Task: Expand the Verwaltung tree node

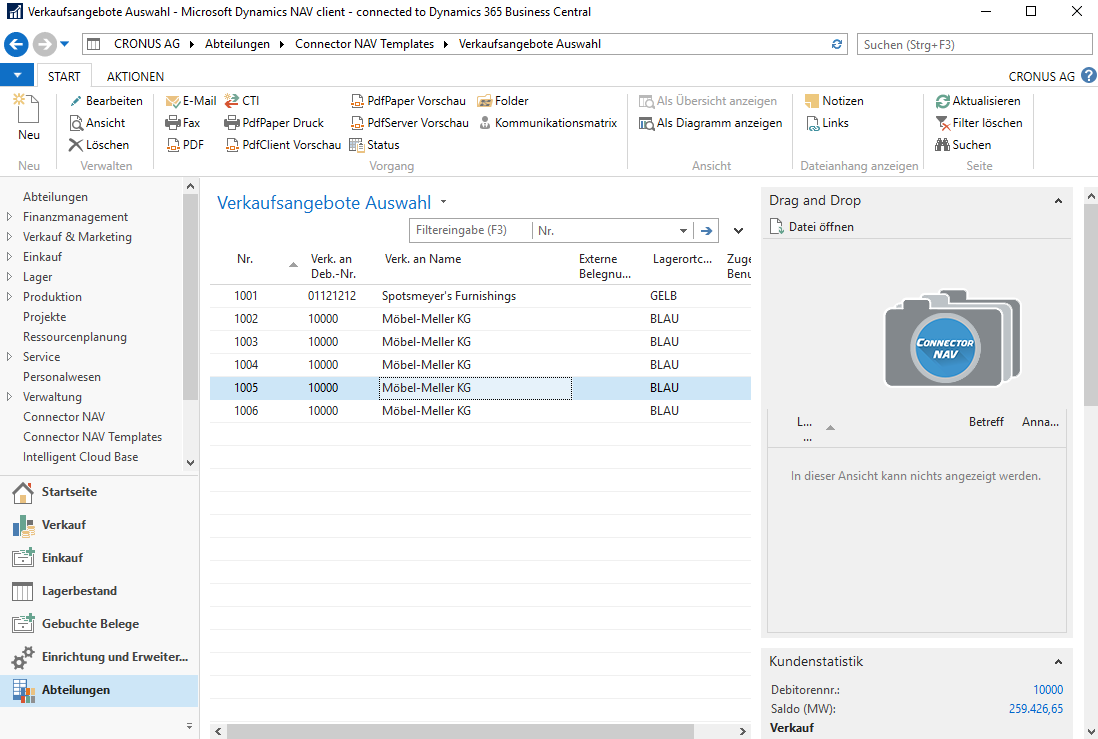Action: 9,396
